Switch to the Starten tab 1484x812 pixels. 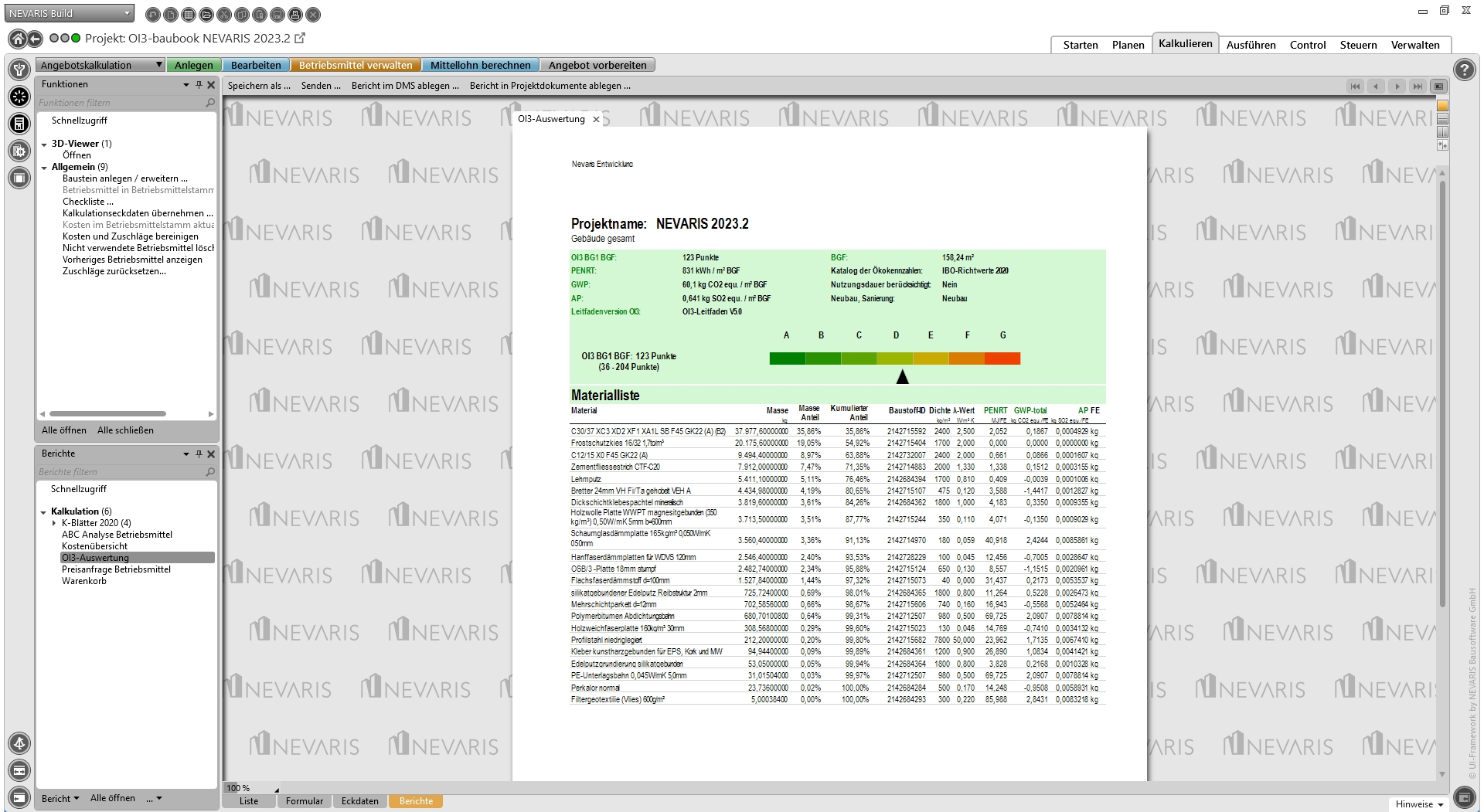pyautogui.click(x=1080, y=45)
